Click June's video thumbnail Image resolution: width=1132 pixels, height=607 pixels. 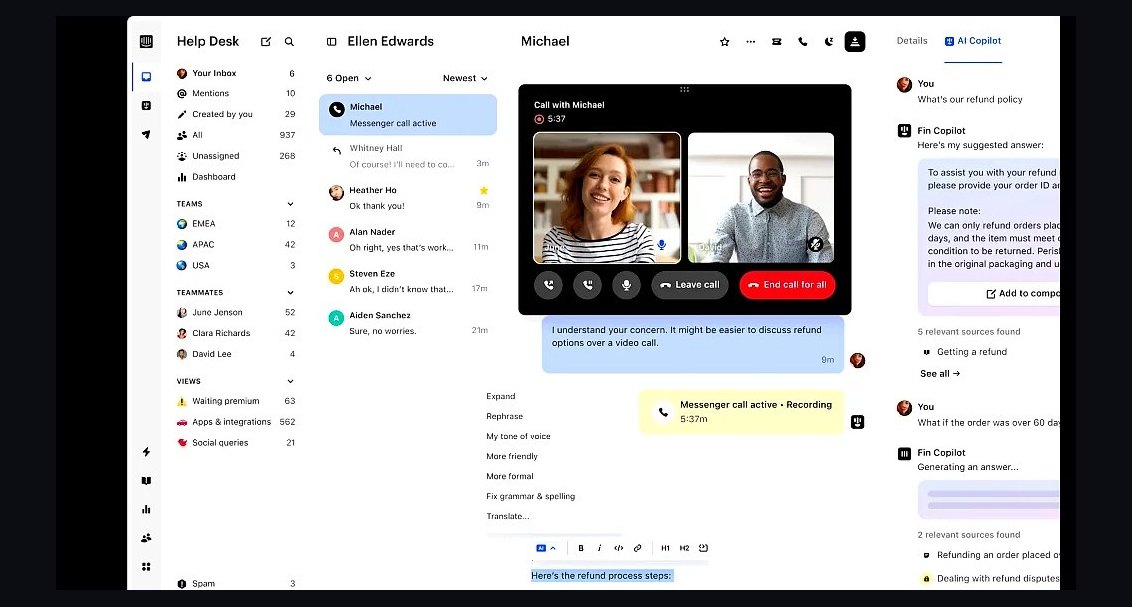click(x=606, y=198)
